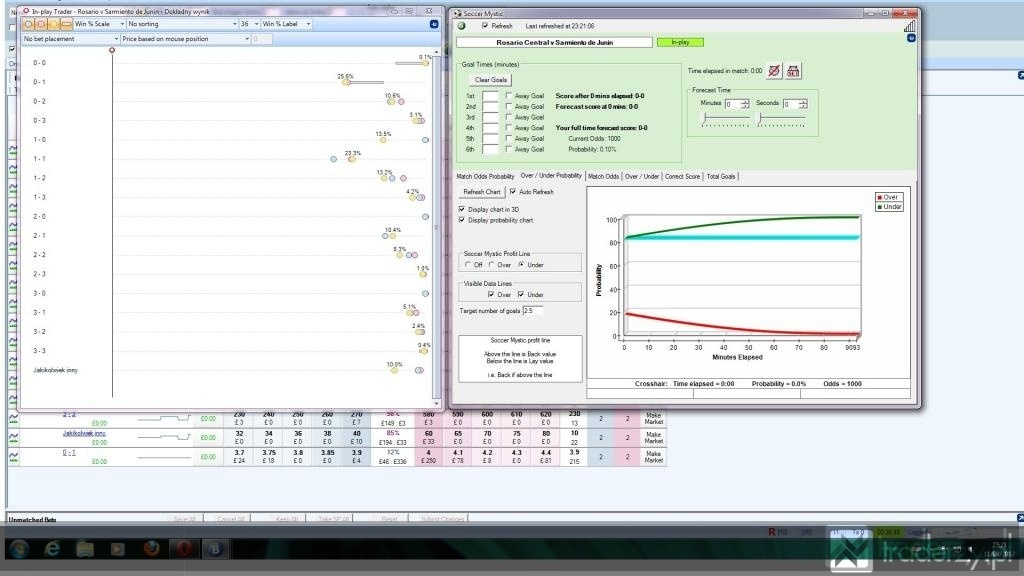1024x576 pixels.
Task: Click the Minutes forecast spinner arrows
Action: coord(744,104)
